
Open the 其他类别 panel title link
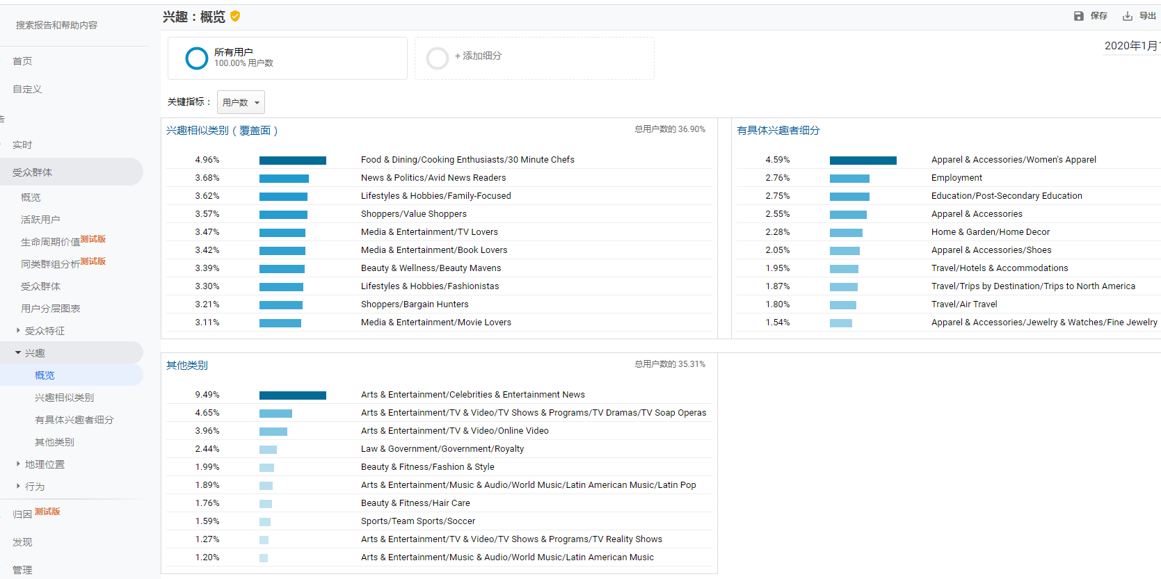[187, 366]
